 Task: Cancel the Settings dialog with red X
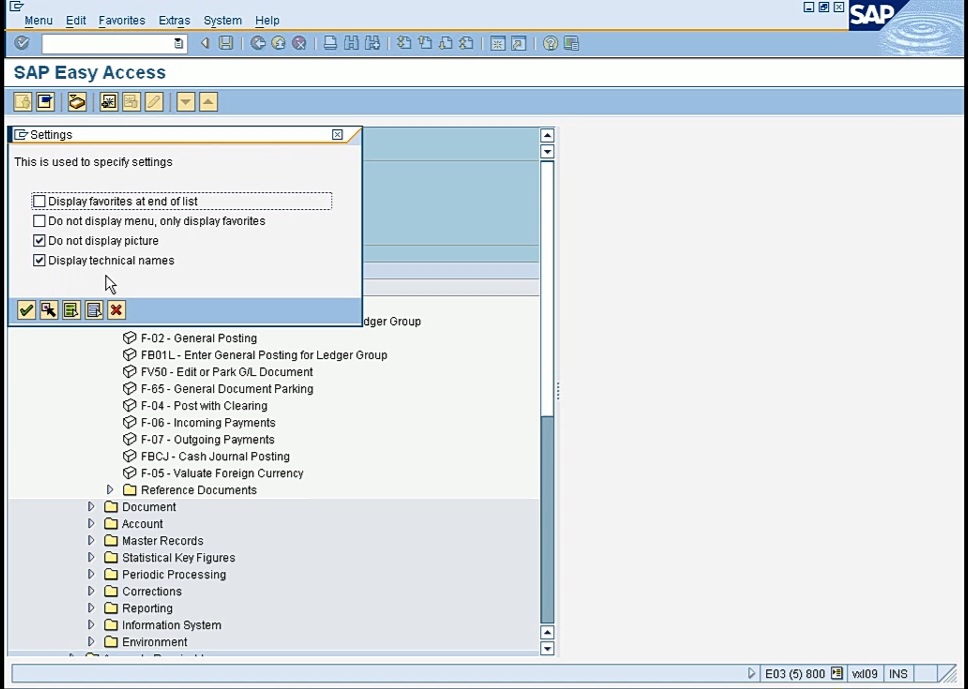click(x=116, y=310)
